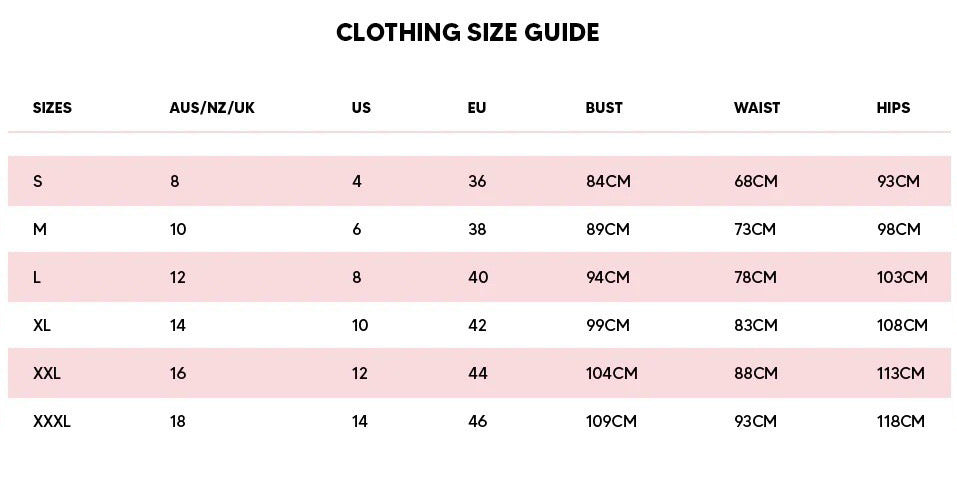The width and height of the screenshot is (957, 490).
Task: Click the 103CM hips measurement
Action: 902,278
